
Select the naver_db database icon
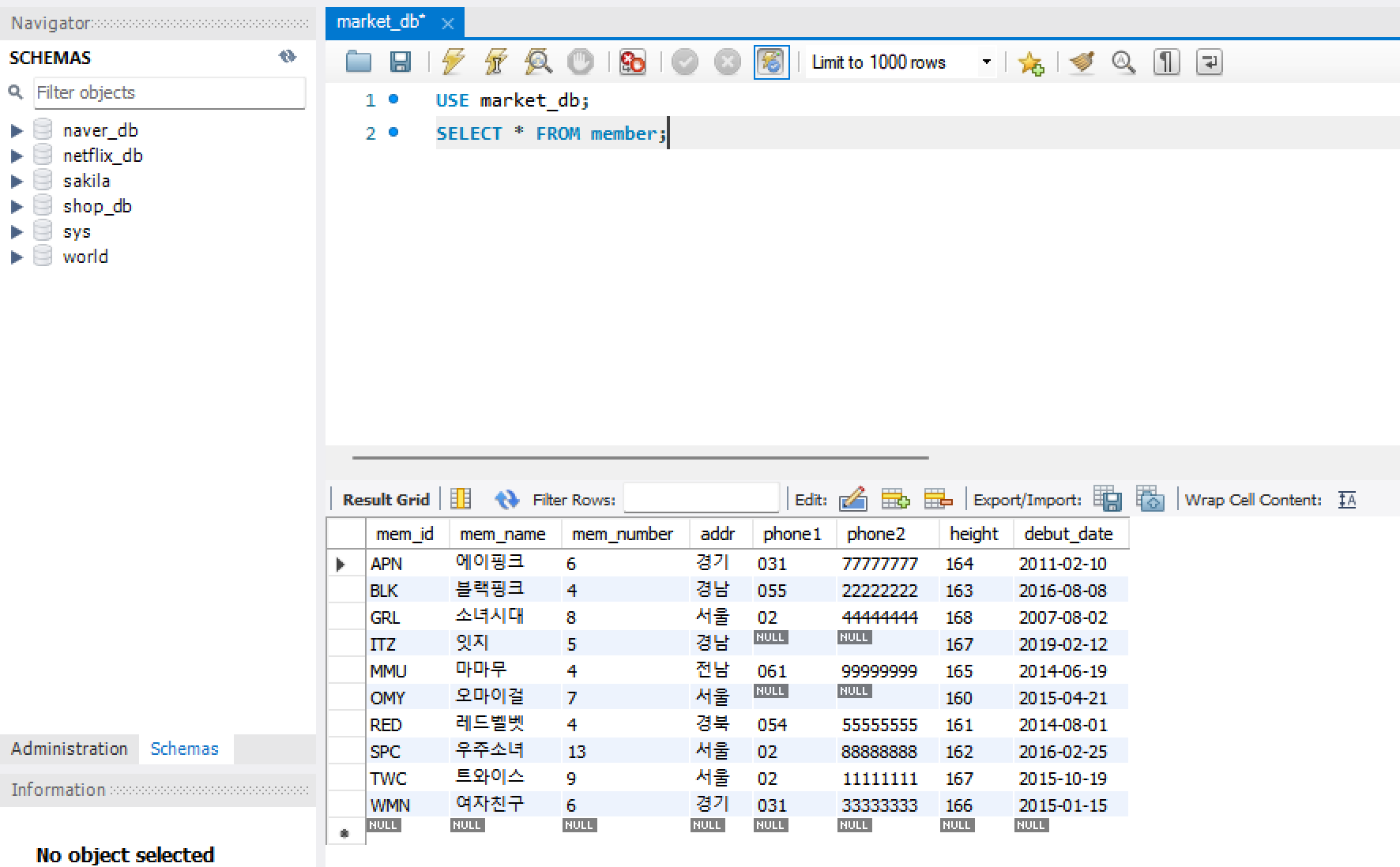coord(43,129)
